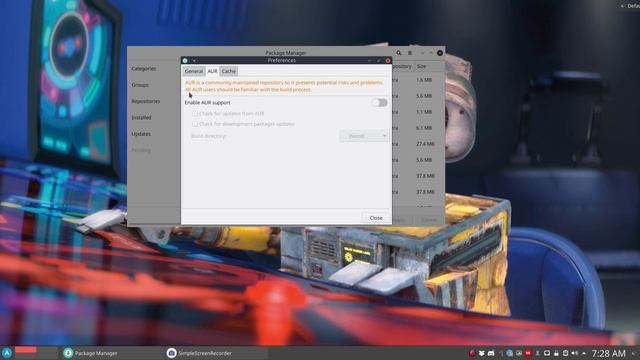The height and width of the screenshot is (360, 640).
Task: Select Updates in Package Manager sidebar
Action: 141,134
